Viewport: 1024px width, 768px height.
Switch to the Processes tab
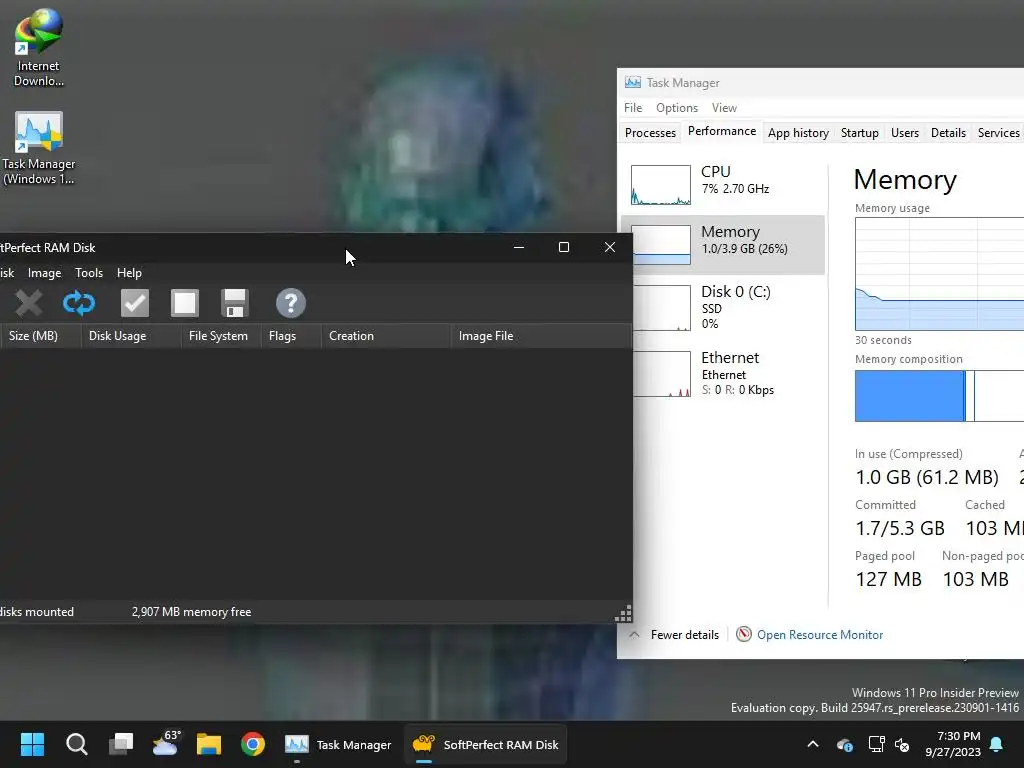pos(650,133)
